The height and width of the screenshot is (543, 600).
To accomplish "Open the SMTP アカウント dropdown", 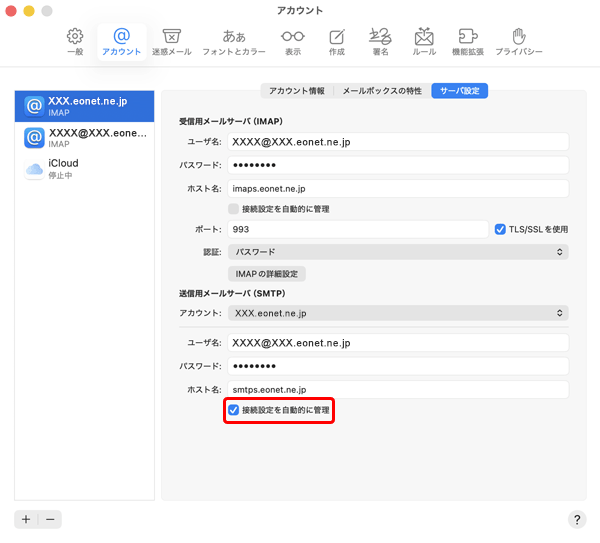I will tap(398, 313).
